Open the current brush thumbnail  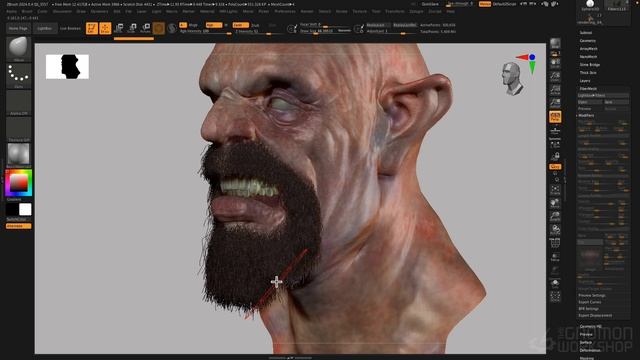point(18,48)
